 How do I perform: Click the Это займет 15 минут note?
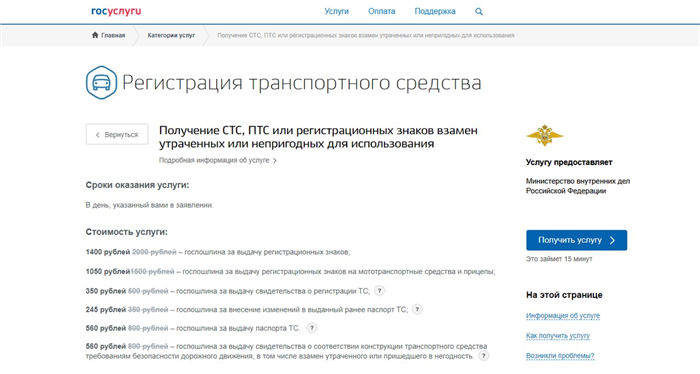tap(559, 259)
